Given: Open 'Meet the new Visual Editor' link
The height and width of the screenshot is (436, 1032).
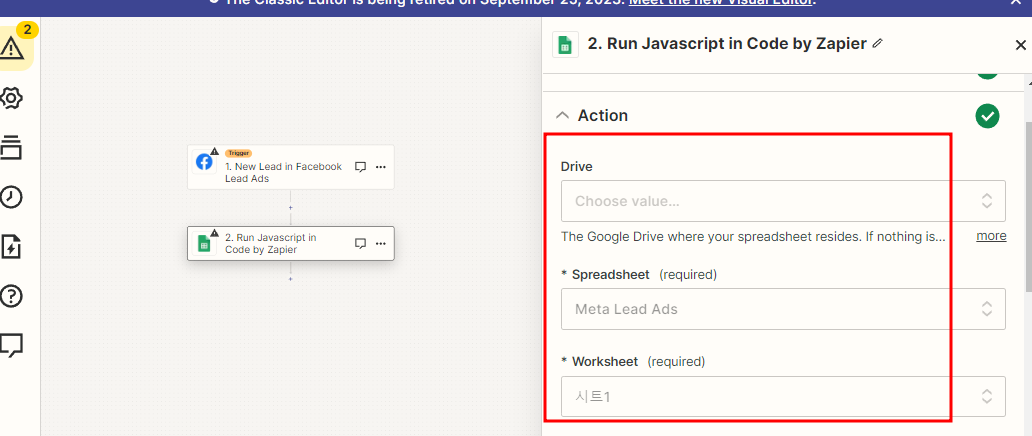Looking at the screenshot, I should (x=721, y=2).
